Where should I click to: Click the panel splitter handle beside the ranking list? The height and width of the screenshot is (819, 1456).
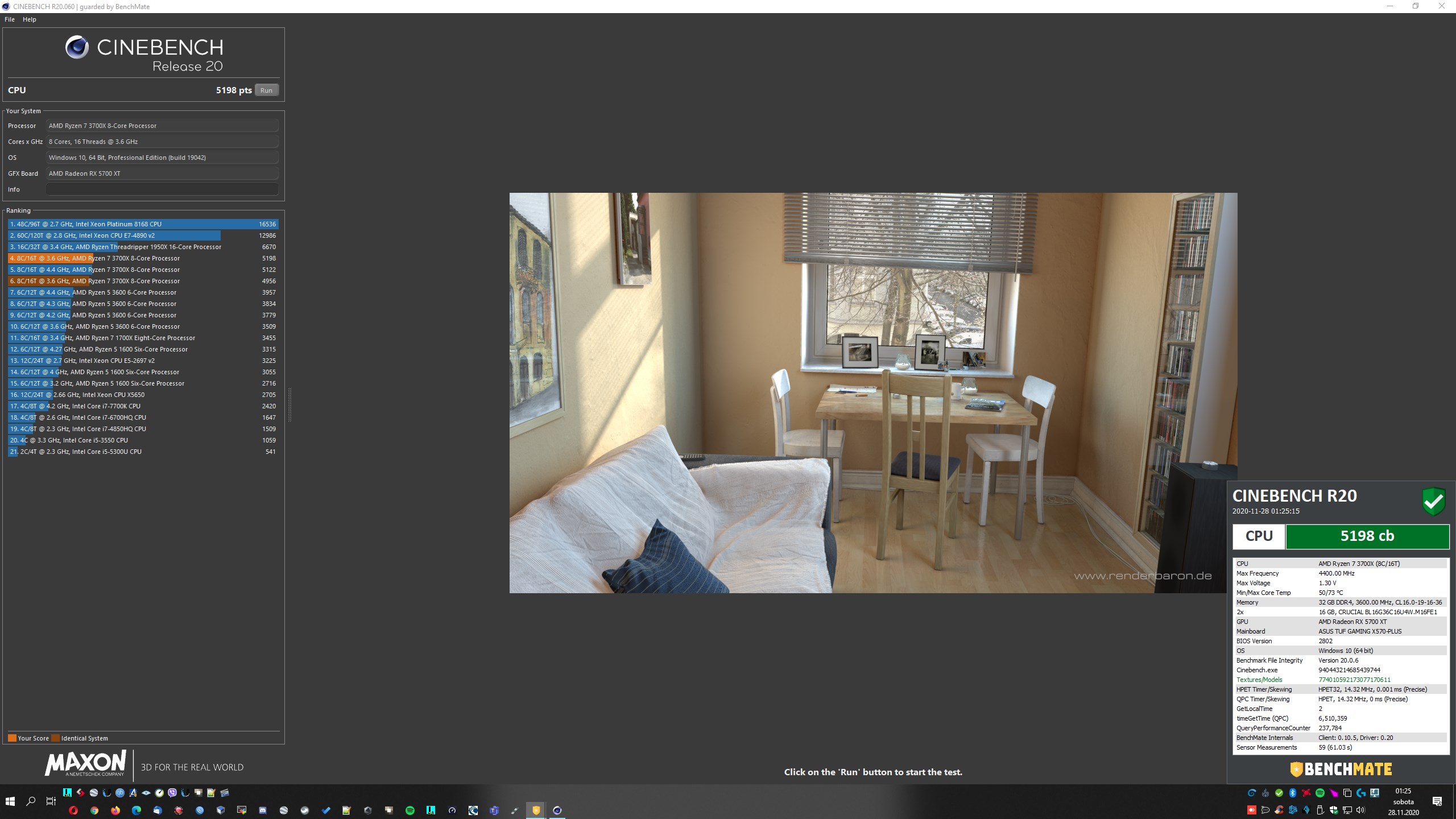coord(290,404)
